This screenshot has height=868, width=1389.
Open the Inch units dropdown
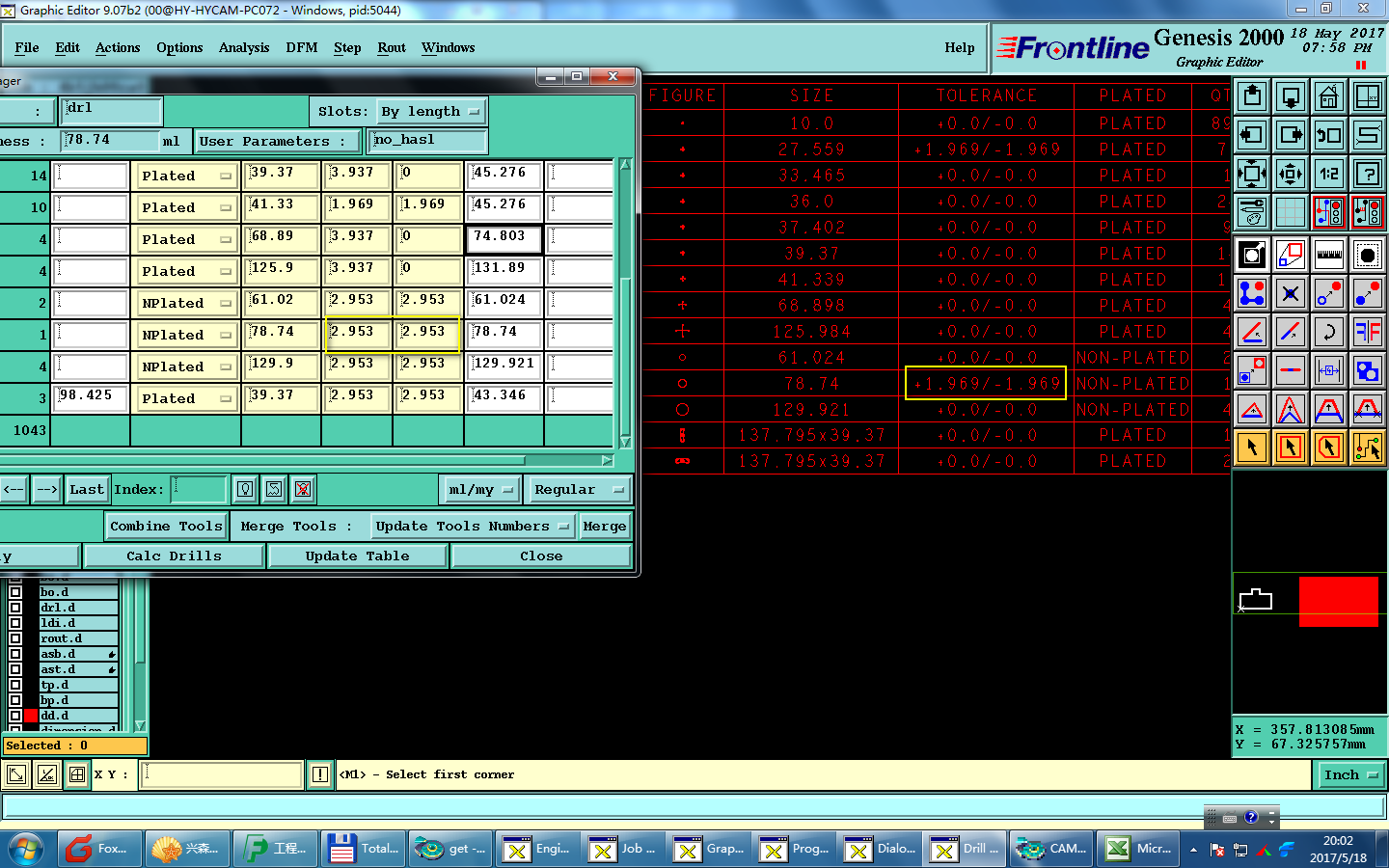point(1350,774)
